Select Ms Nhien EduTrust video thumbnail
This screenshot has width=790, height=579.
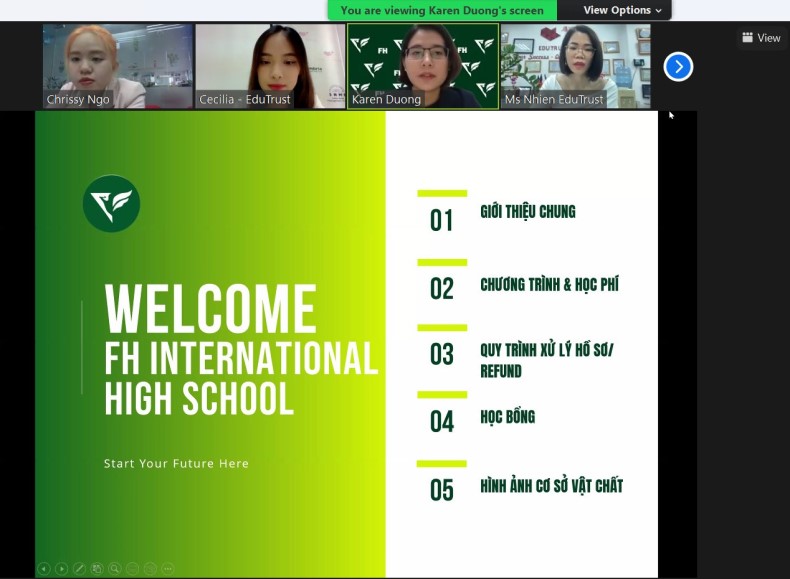[x=575, y=66]
